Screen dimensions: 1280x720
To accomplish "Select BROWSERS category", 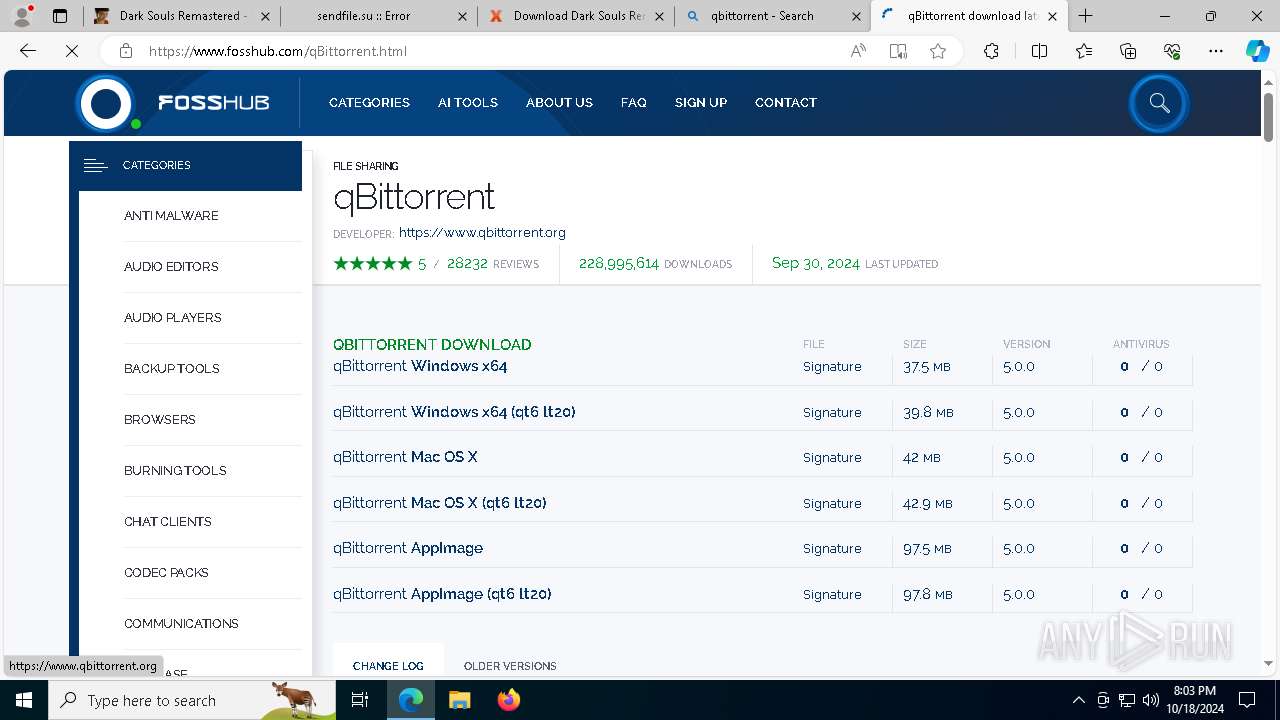I will click(x=160, y=420).
